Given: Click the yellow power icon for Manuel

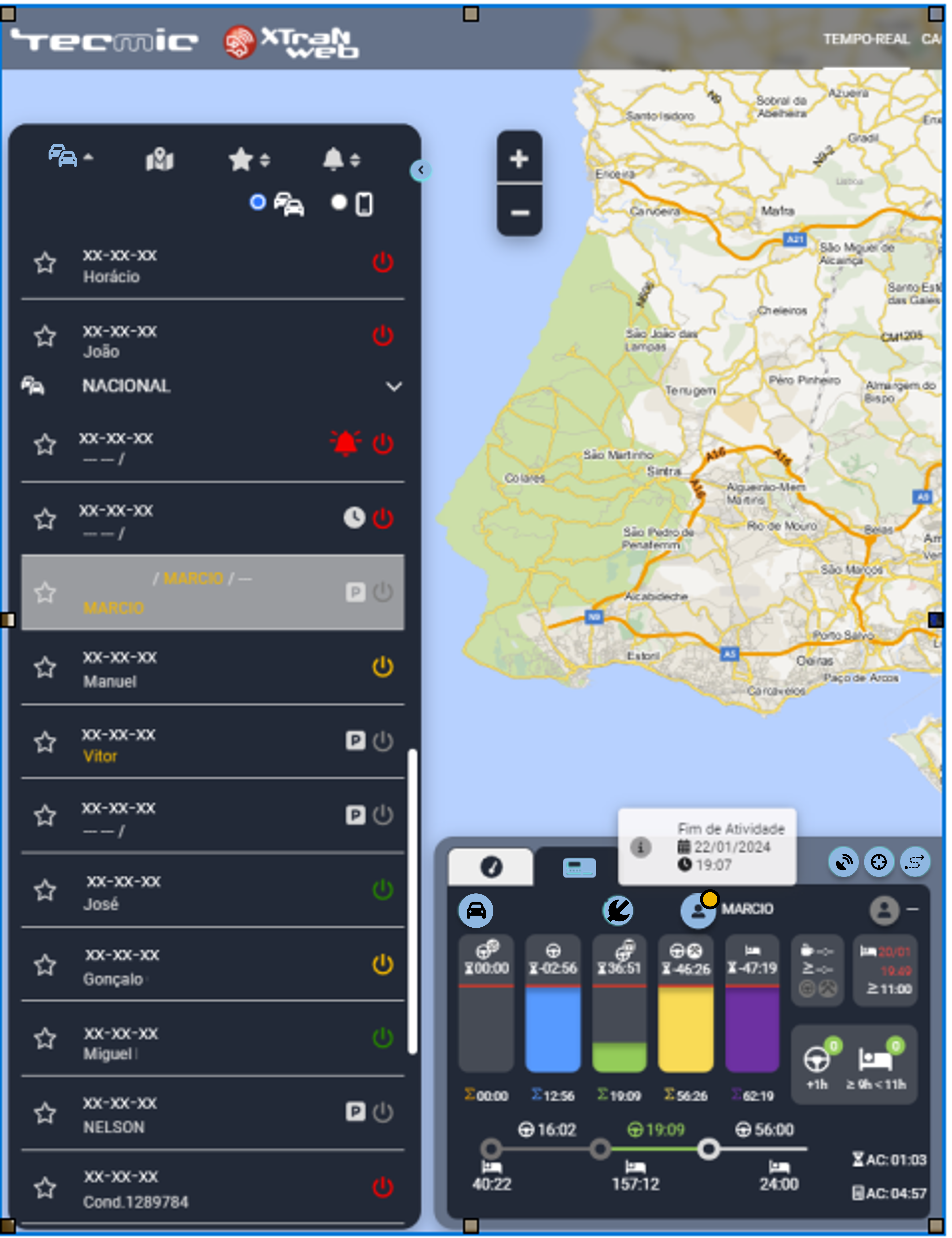Looking at the screenshot, I should 383,666.
